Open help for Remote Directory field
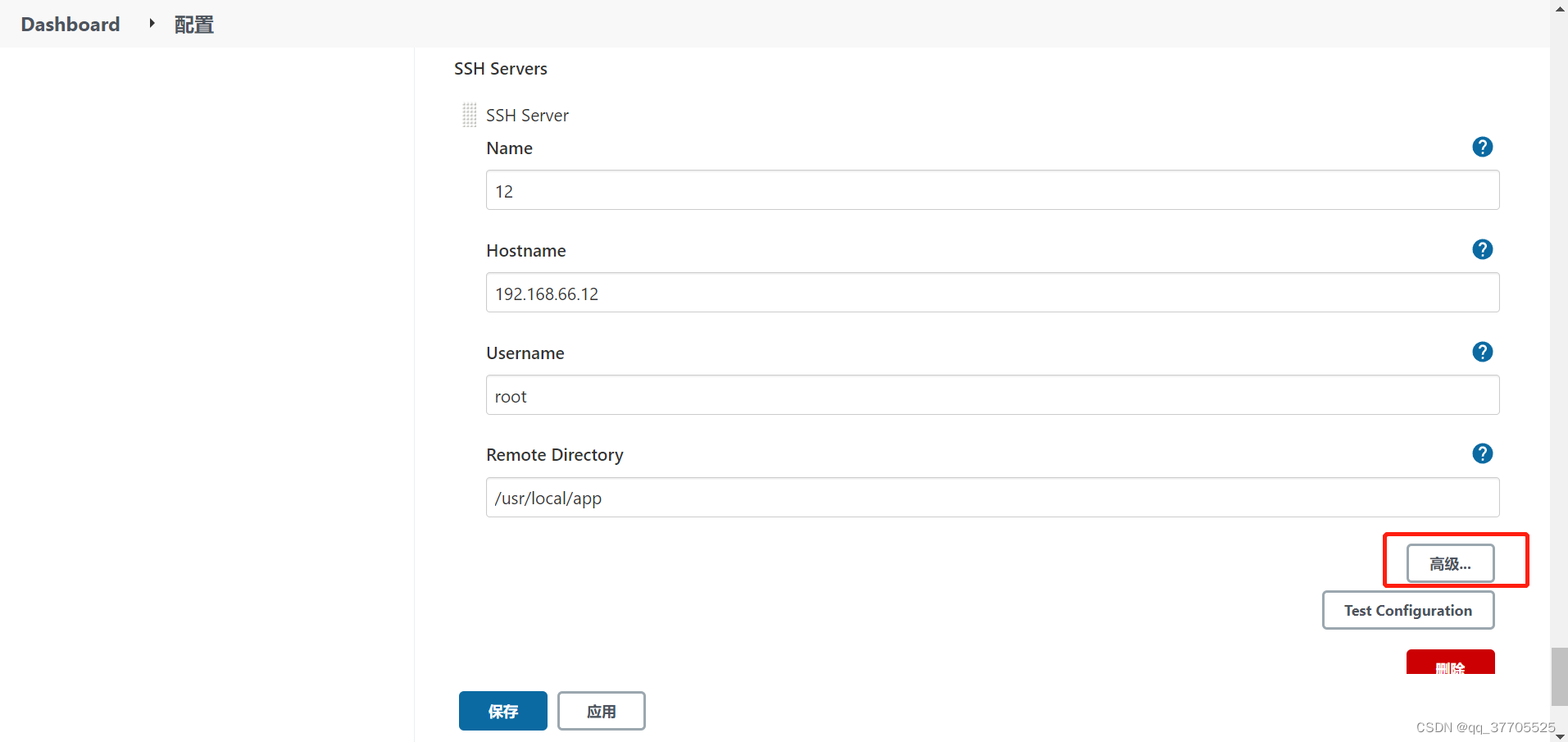Viewport: 1568px width, 742px height. point(1482,453)
